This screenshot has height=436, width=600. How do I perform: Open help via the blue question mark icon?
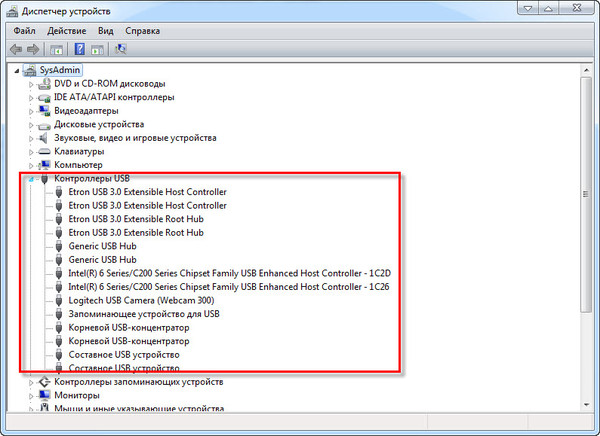78,48
